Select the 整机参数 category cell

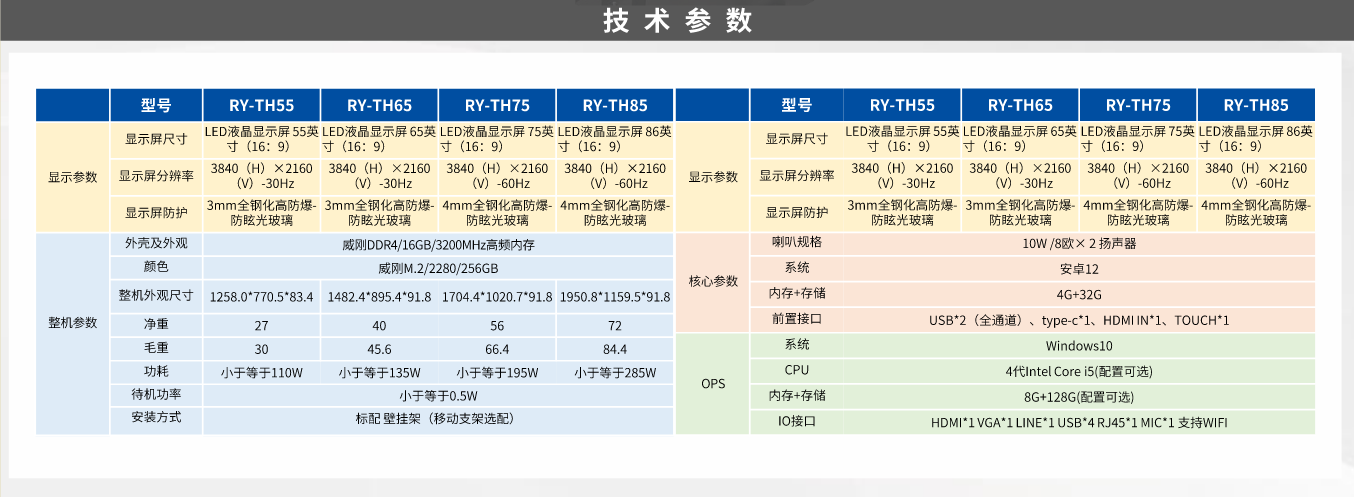click(x=73, y=323)
